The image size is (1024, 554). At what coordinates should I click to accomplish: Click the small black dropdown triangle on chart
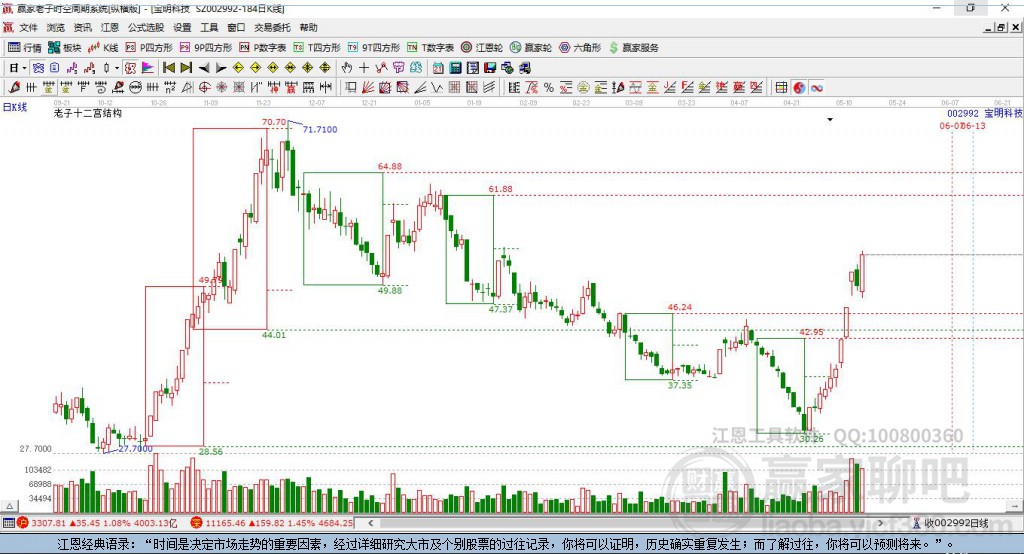830,120
